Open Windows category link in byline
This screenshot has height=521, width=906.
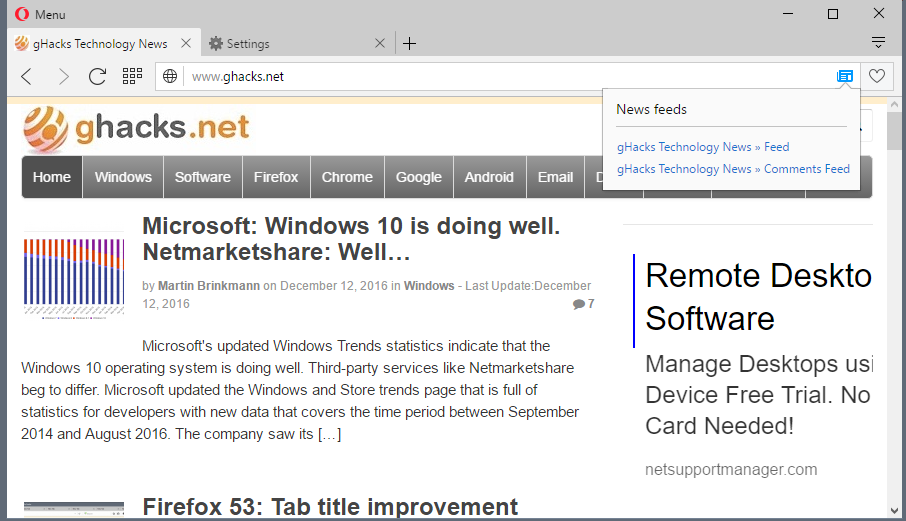point(429,286)
